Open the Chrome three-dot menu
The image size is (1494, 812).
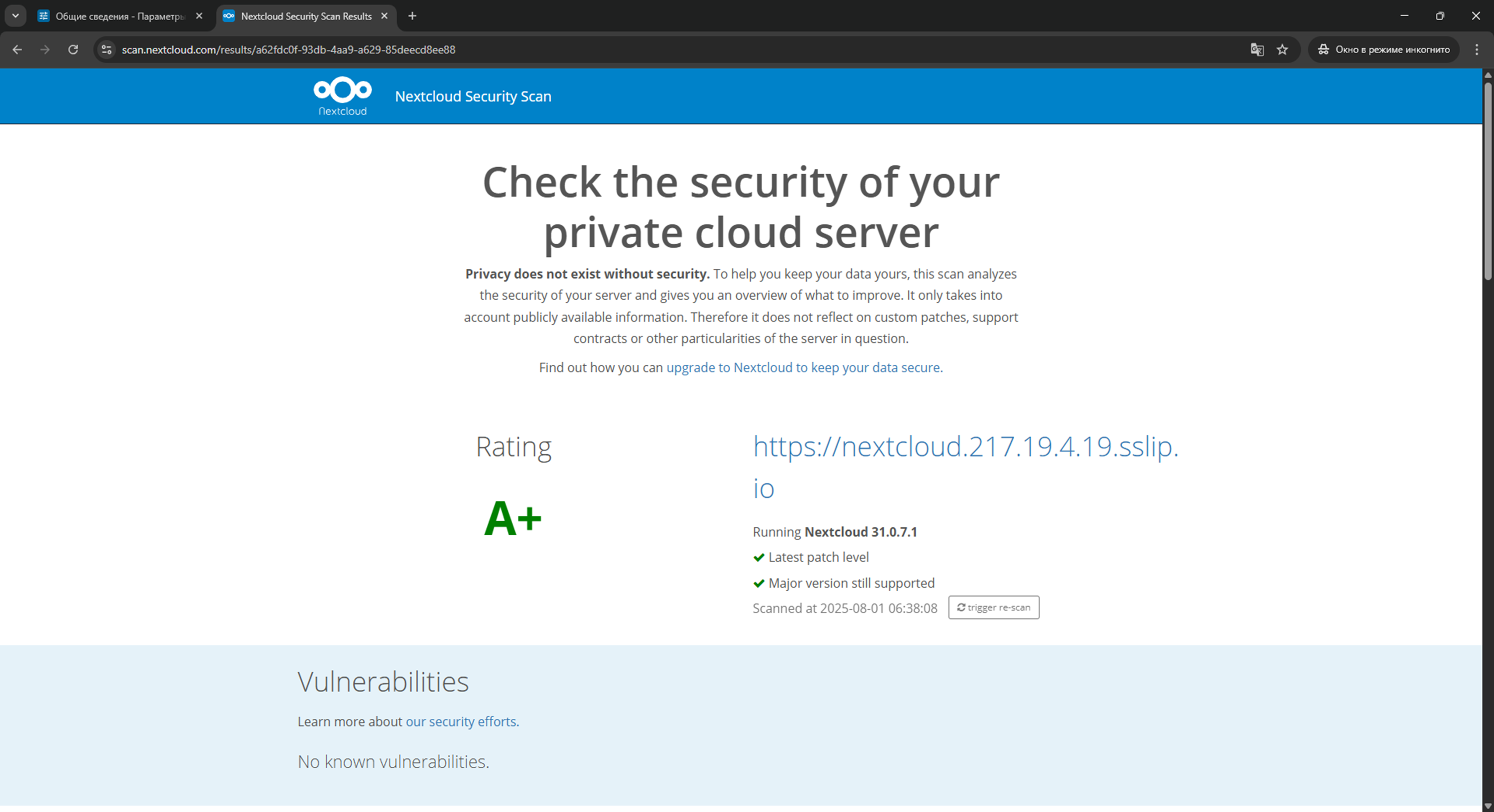(x=1477, y=50)
